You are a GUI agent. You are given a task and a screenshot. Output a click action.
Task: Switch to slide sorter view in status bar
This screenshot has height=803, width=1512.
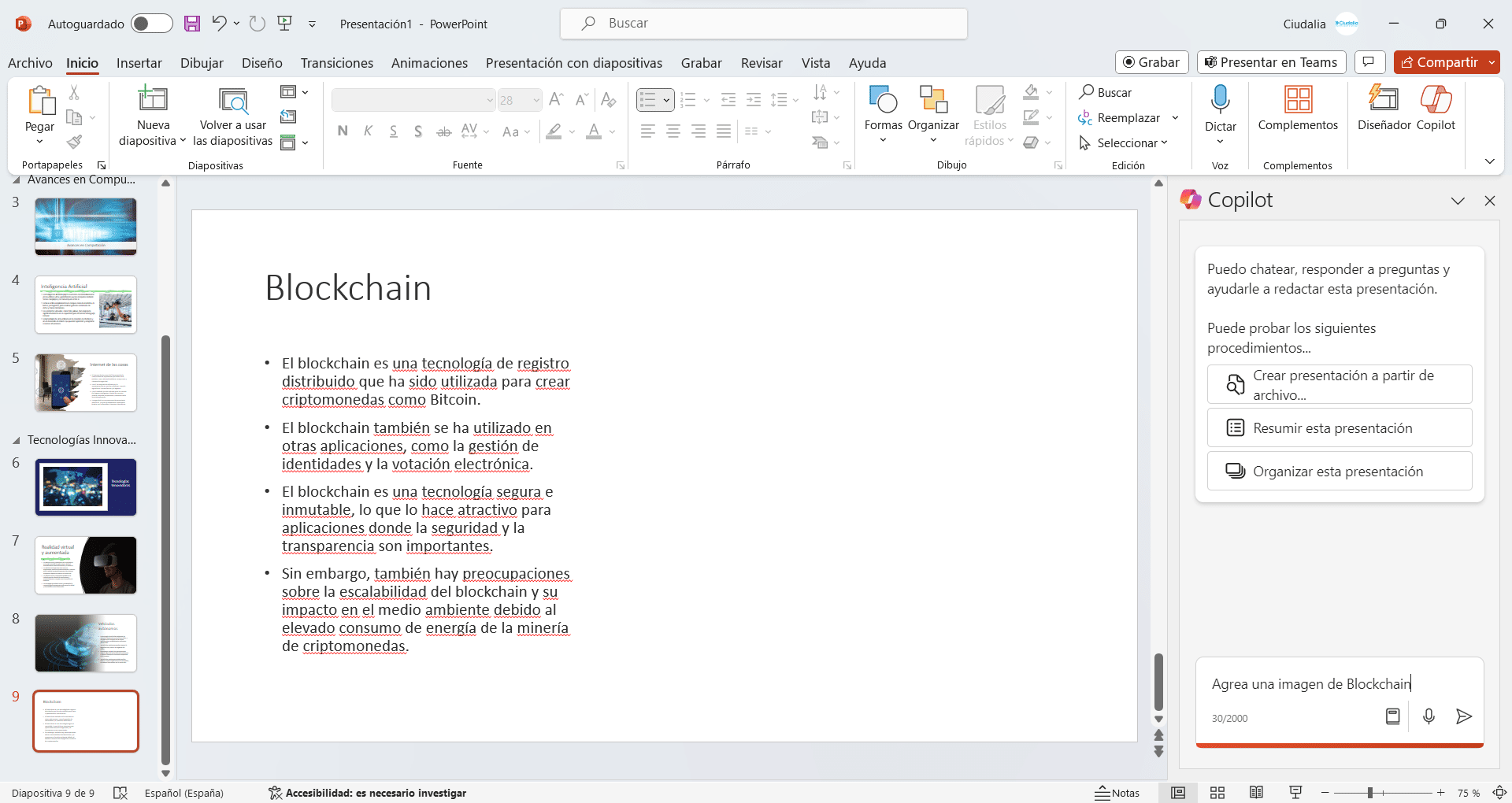coord(1217,793)
